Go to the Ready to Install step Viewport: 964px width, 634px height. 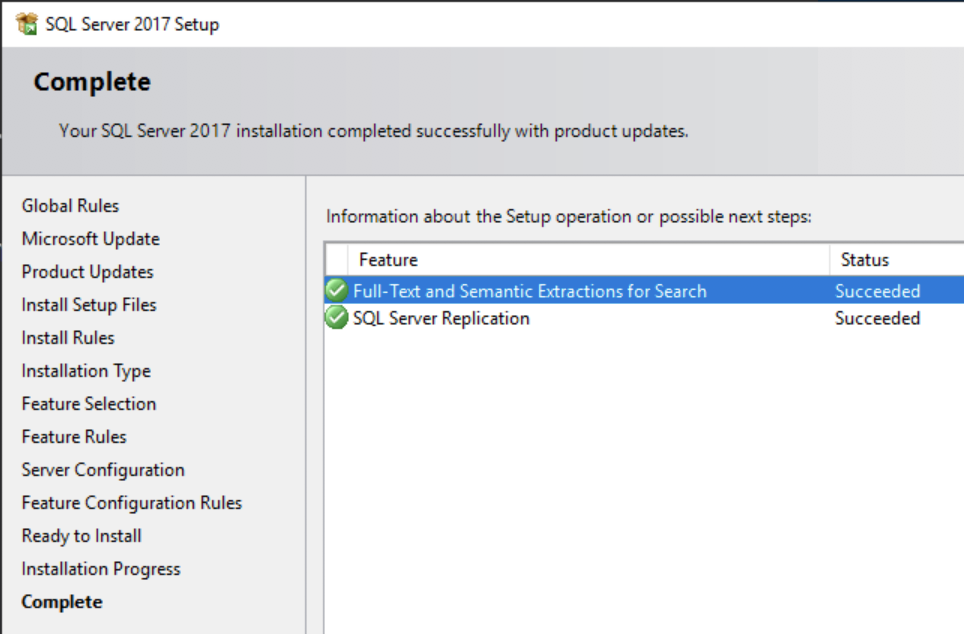click(x=81, y=535)
